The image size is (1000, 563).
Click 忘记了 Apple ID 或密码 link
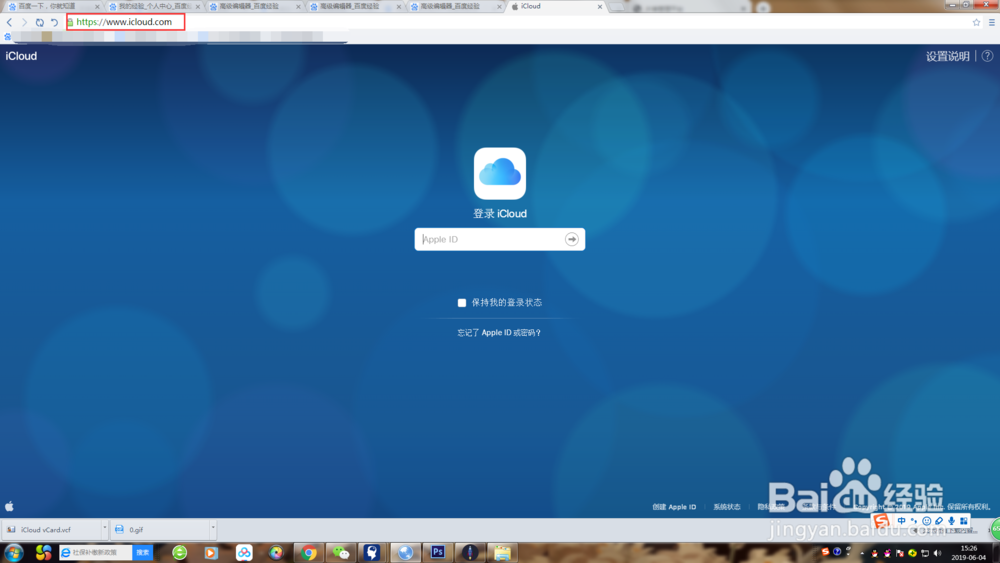(499, 333)
